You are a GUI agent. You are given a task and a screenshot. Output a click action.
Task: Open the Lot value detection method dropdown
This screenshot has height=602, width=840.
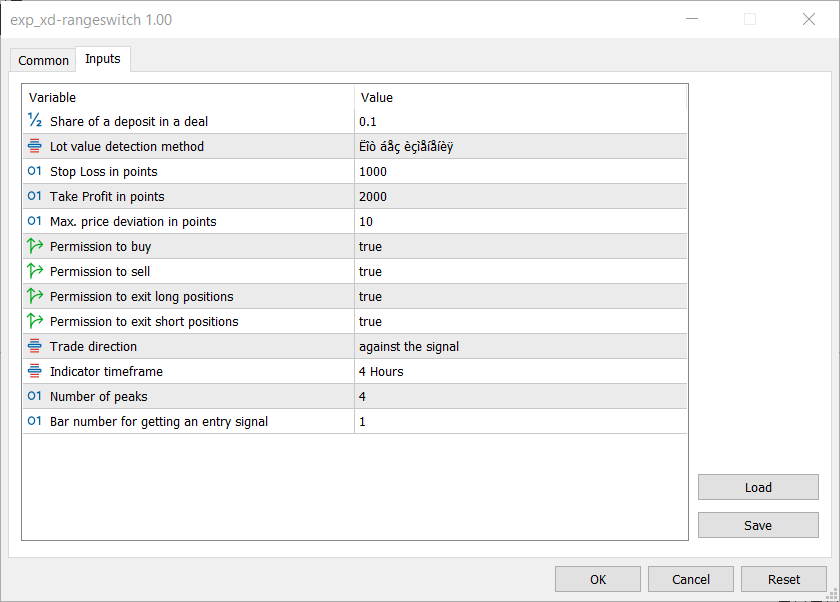520,146
